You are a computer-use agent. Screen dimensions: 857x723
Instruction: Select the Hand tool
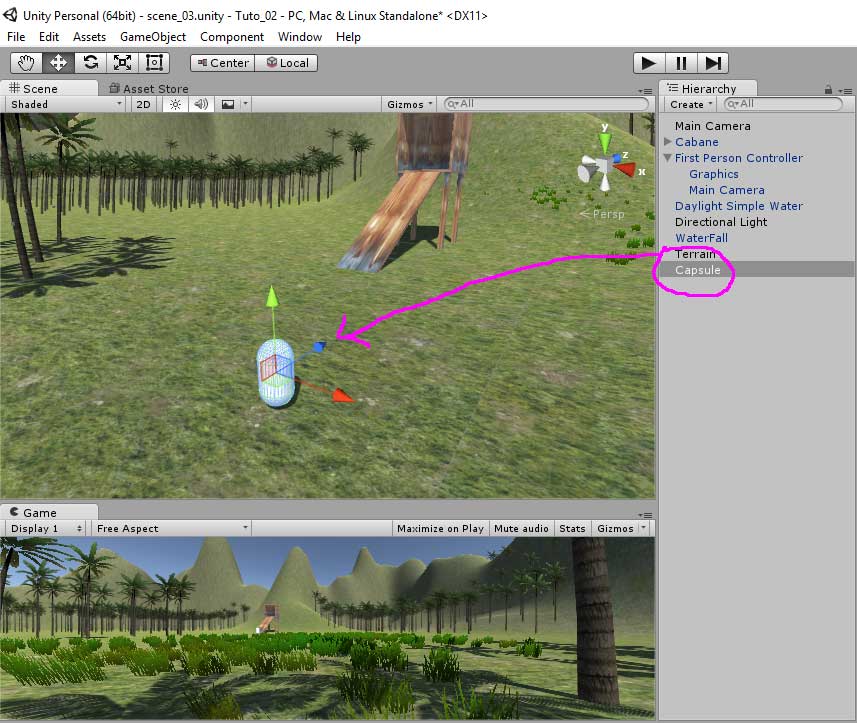pos(26,62)
